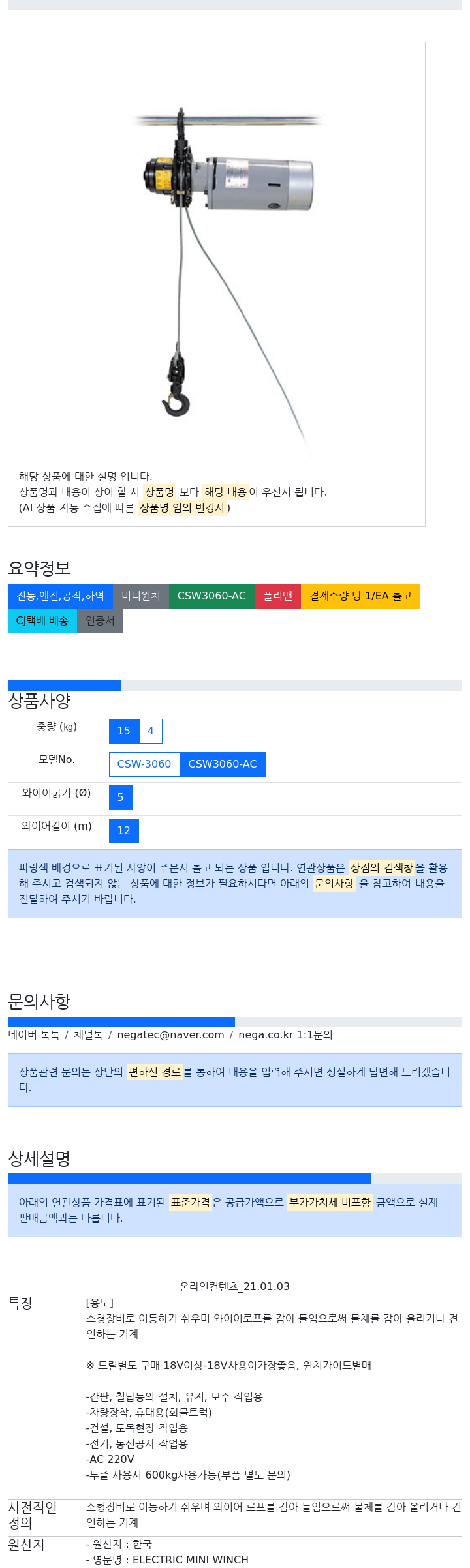Screen dimensions: 470x1568
Task: Select the 전동,엔진,공작,하역 category tag
Action: tap(60, 596)
